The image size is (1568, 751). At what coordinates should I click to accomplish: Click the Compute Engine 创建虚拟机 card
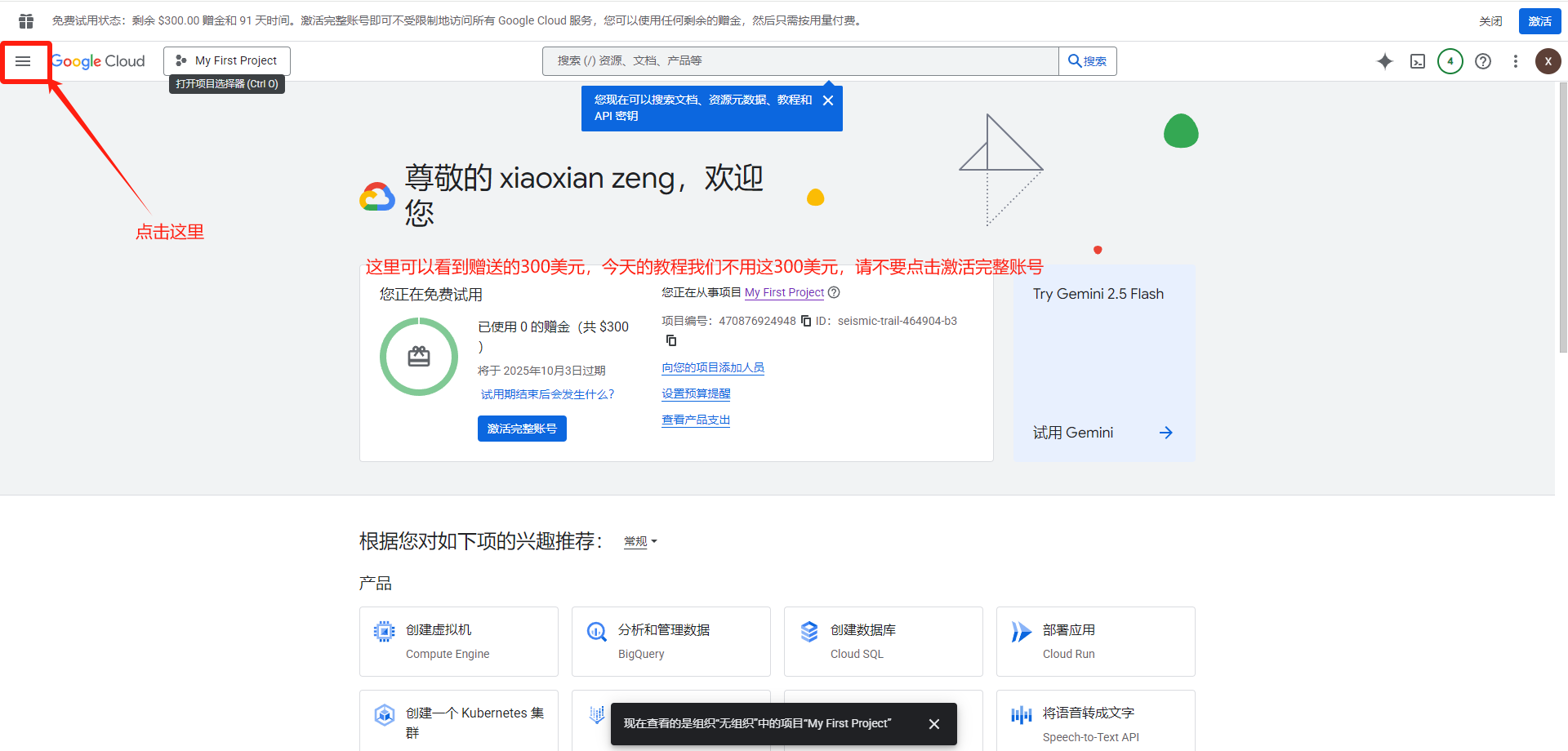click(x=459, y=642)
